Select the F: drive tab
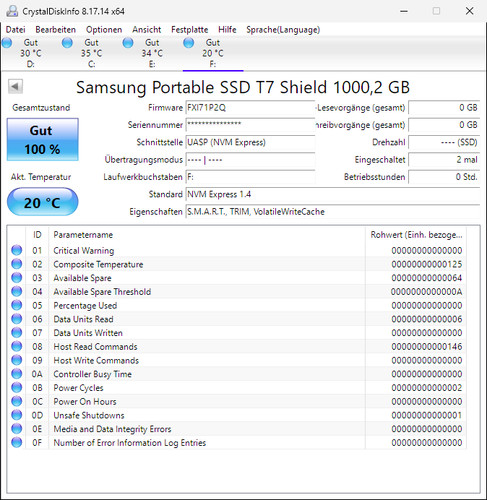This screenshot has height=500, width=487. (213, 53)
